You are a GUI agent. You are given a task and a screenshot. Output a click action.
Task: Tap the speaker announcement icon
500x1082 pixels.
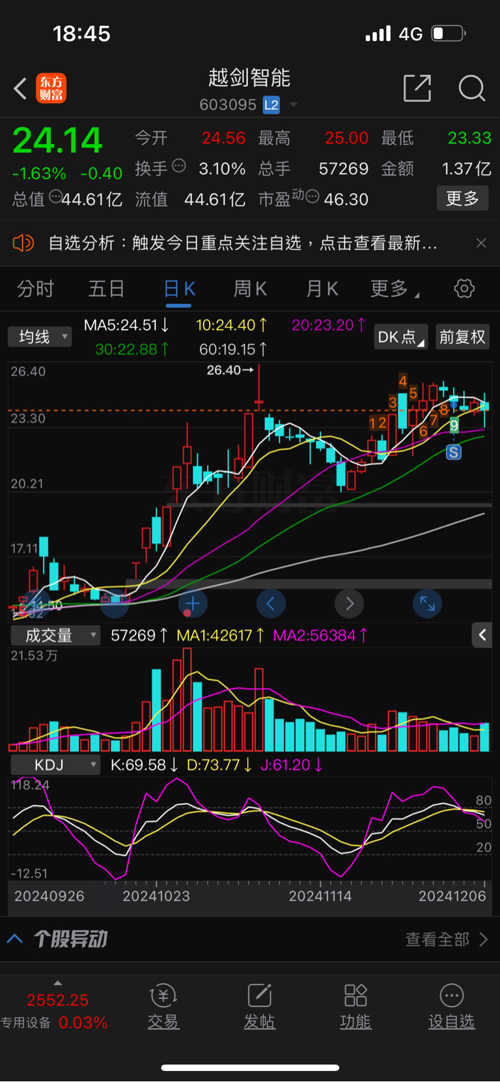[x=23, y=243]
